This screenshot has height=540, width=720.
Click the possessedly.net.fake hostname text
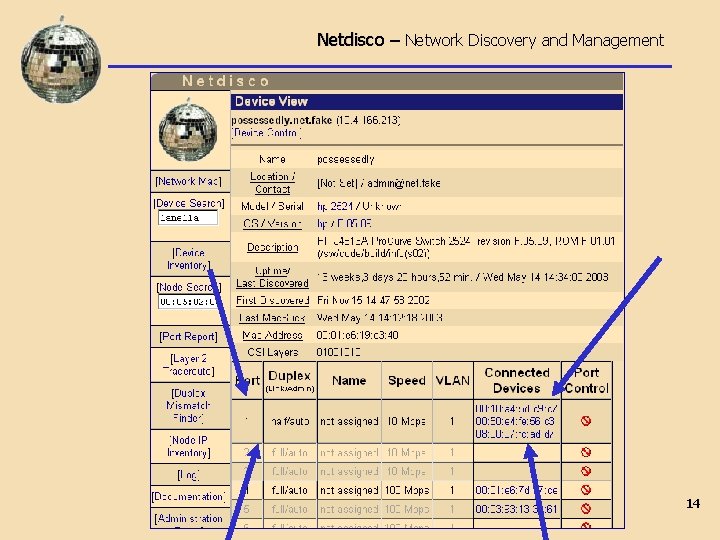(x=281, y=120)
